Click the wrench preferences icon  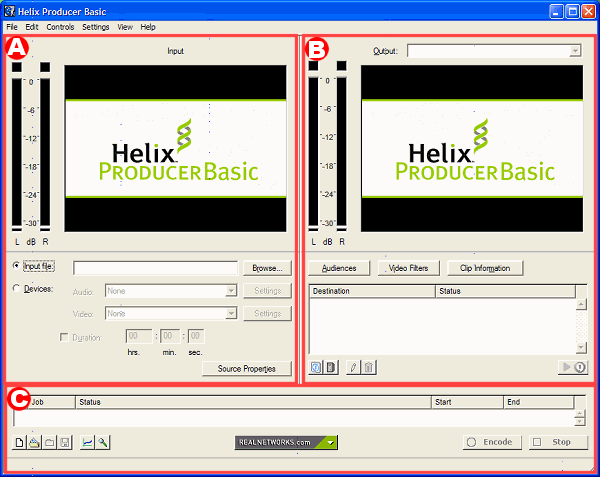[103, 442]
